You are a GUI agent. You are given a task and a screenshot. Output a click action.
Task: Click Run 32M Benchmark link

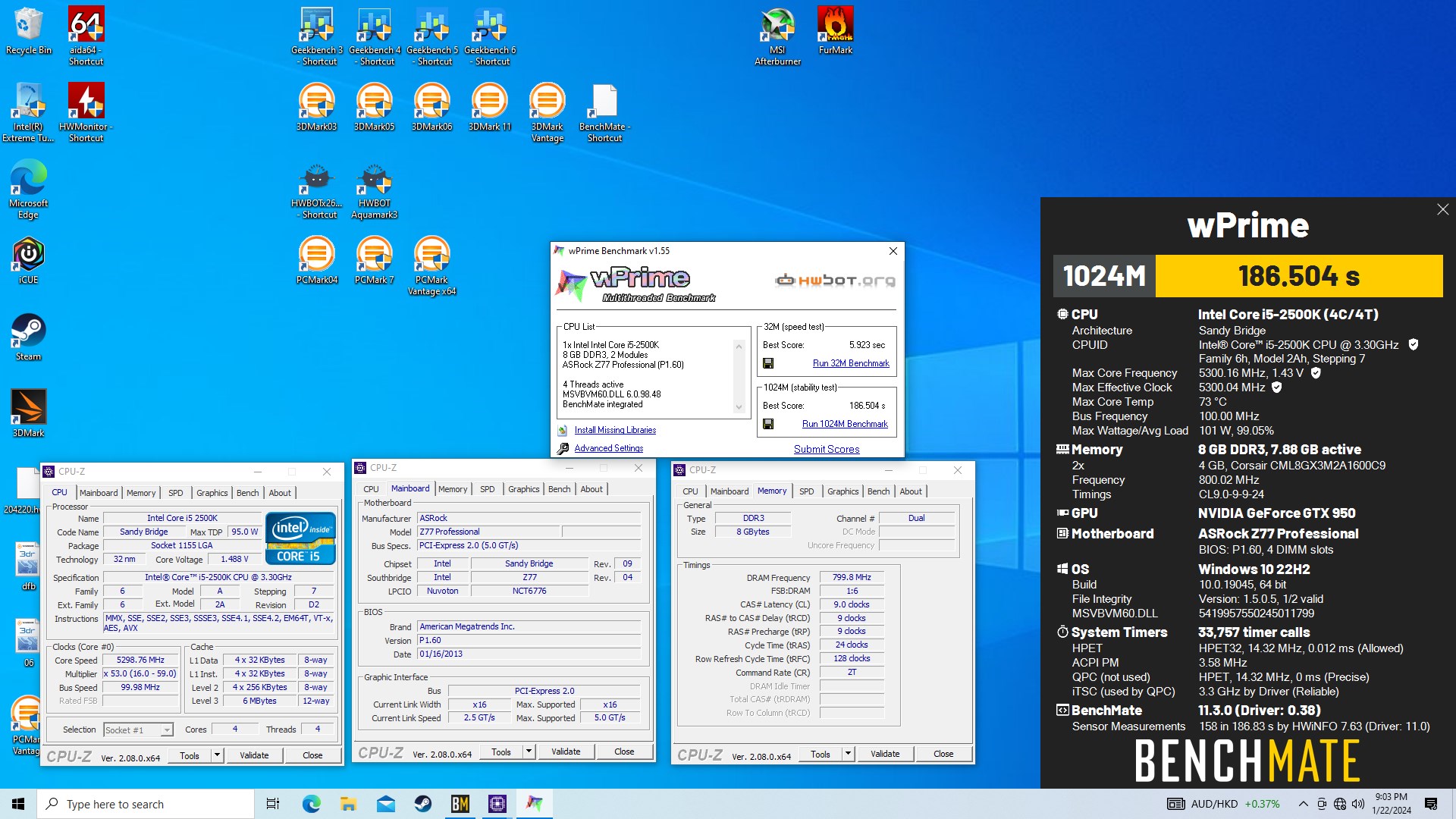tap(851, 363)
